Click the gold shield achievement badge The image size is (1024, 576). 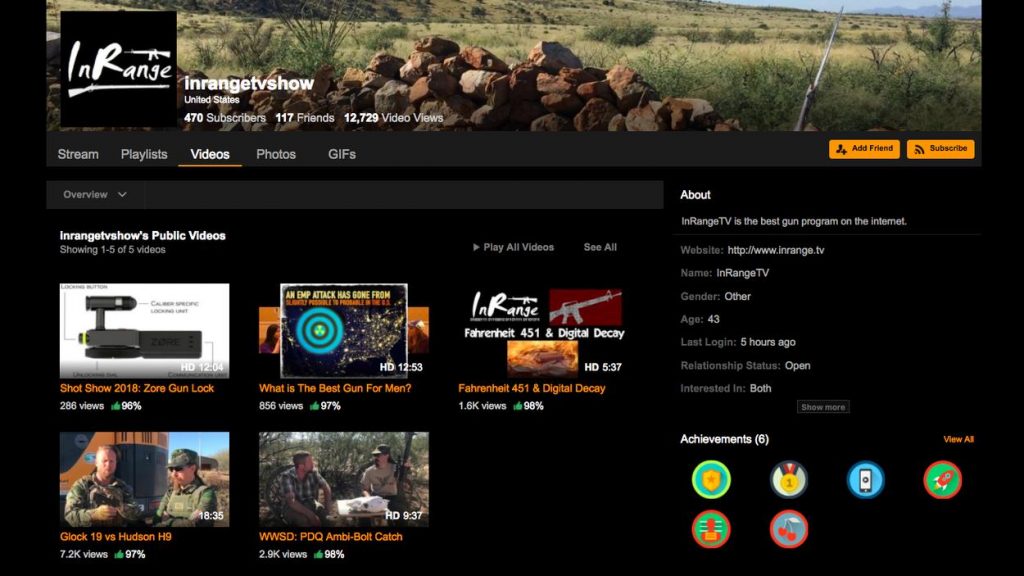[x=711, y=480]
